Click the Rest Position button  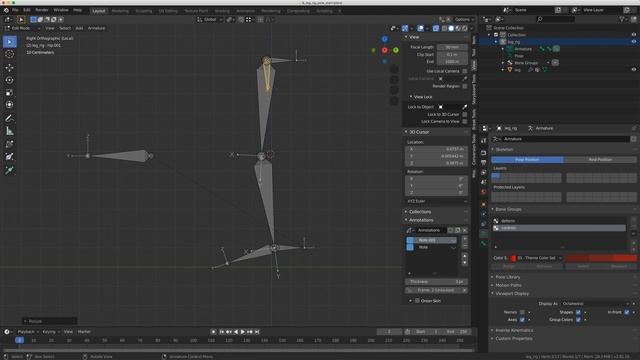point(600,160)
